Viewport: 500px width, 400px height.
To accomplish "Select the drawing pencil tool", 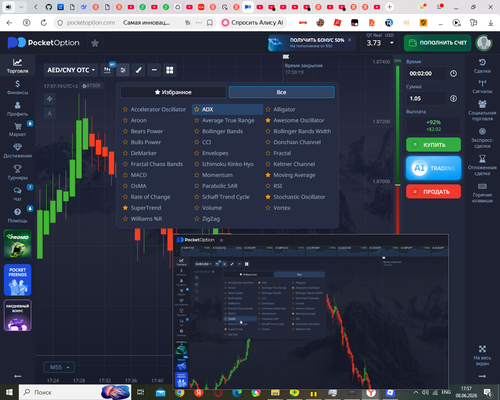I will pos(139,70).
